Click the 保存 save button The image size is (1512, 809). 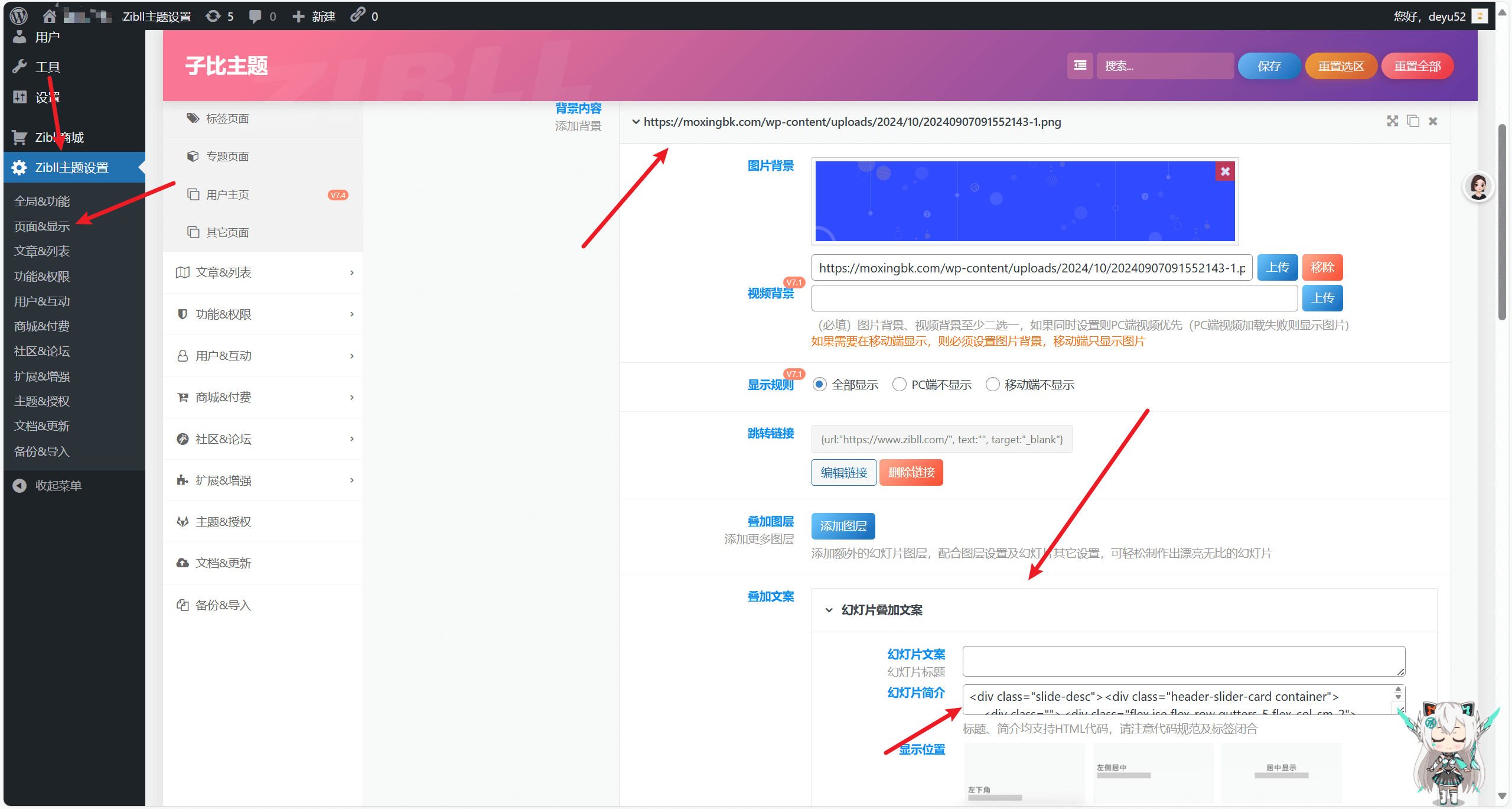[x=1269, y=66]
